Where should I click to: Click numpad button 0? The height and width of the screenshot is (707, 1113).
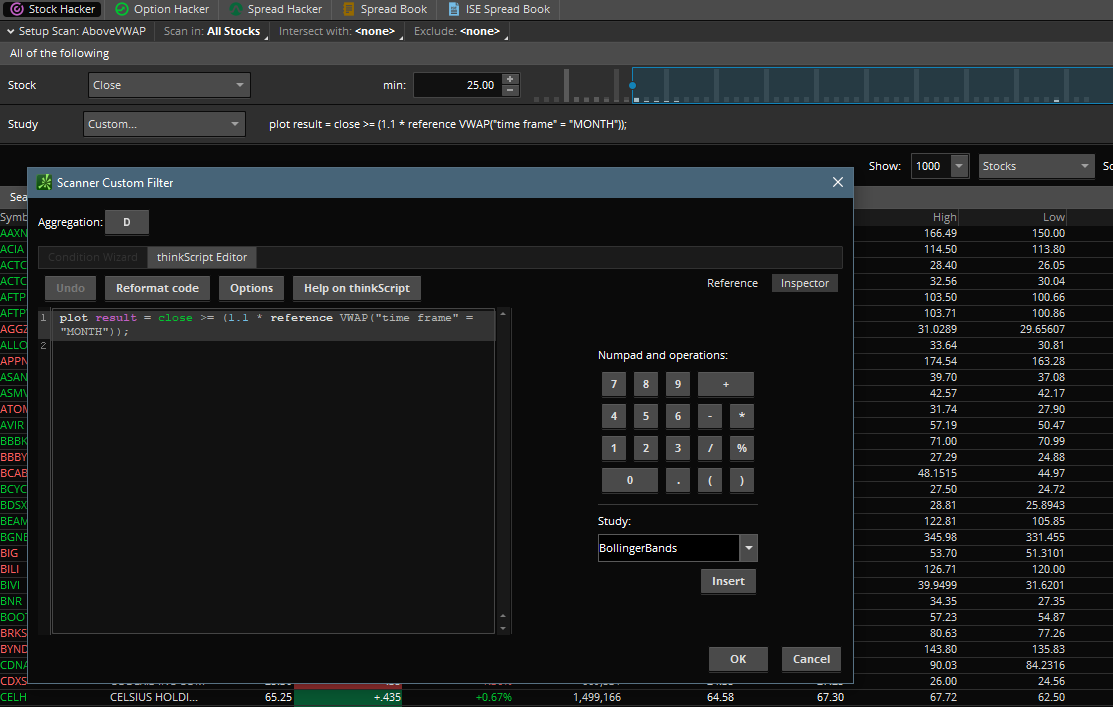[630, 481]
